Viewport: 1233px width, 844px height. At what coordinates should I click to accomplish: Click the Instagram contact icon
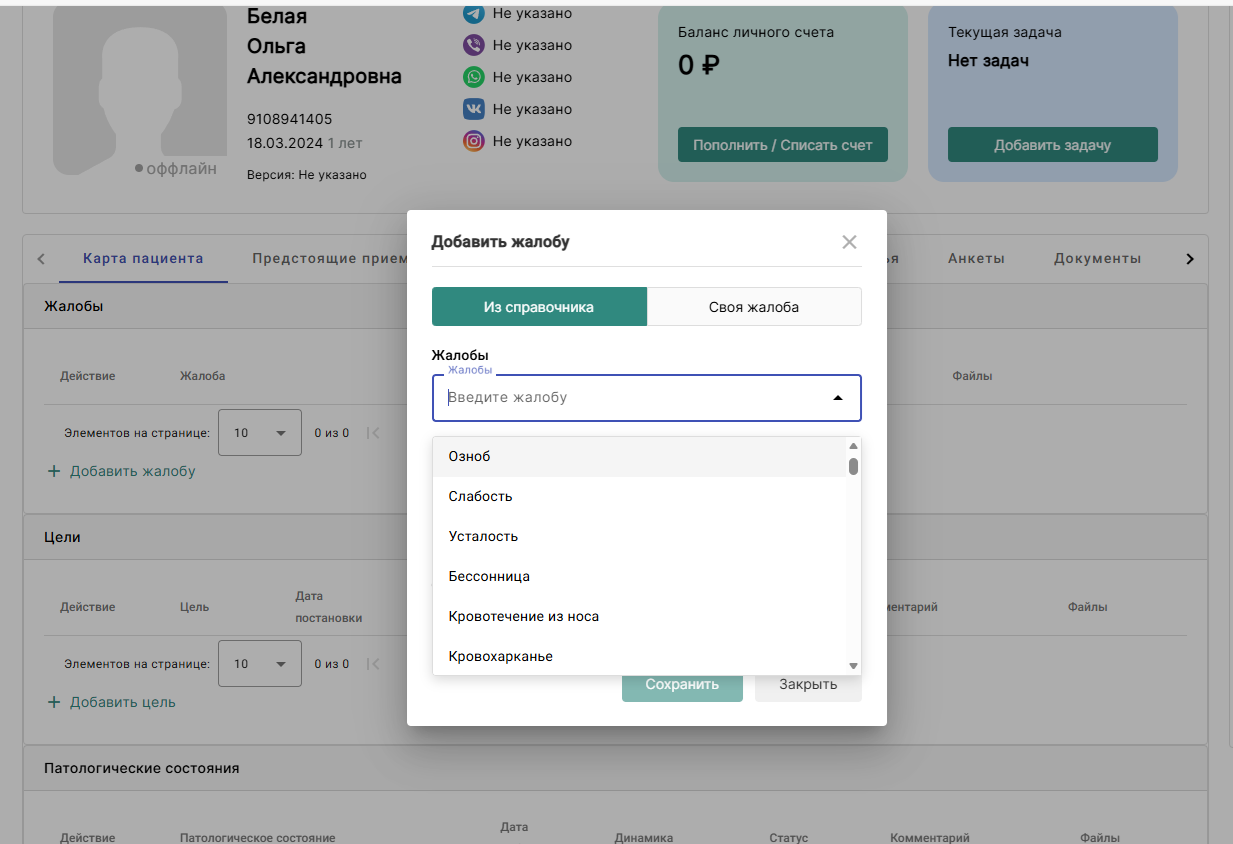(472, 141)
